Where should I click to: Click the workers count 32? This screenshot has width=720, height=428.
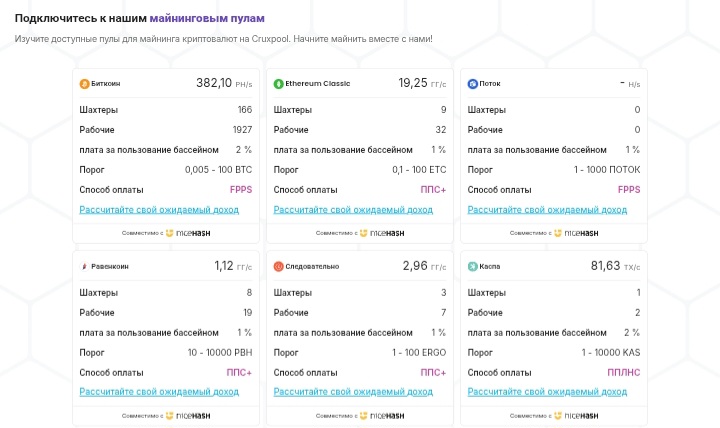(x=441, y=130)
